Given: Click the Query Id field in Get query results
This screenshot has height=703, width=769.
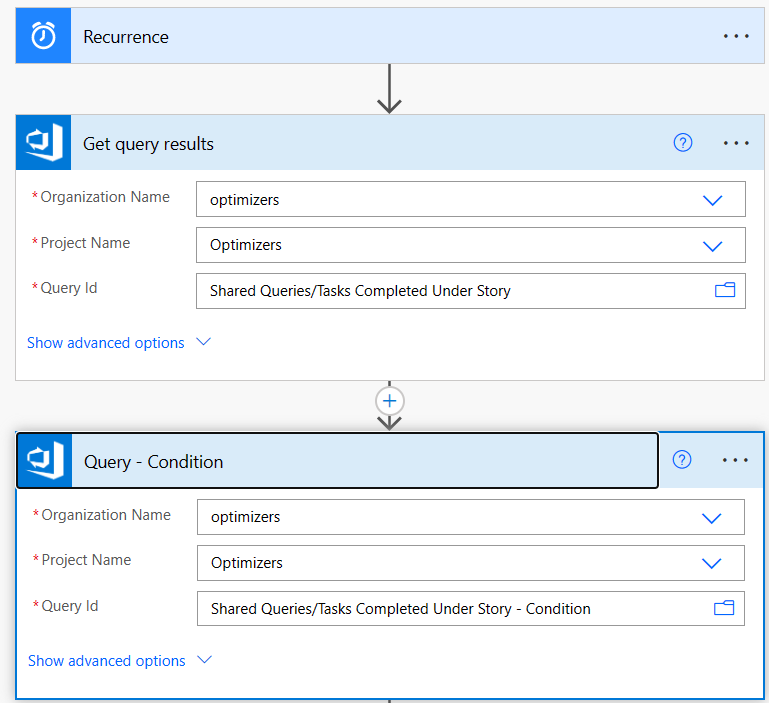Looking at the screenshot, I should coord(450,291).
